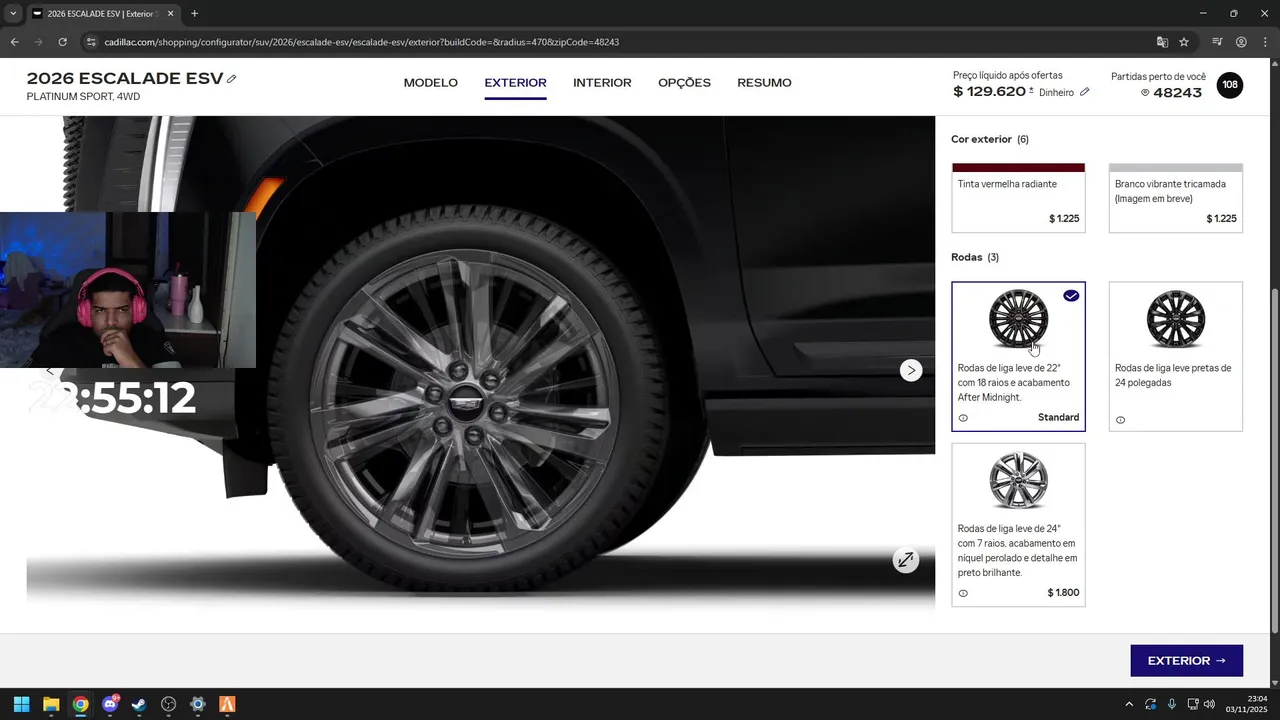Image resolution: width=1280 pixels, height=720 pixels.
Task: Open Chrome three-dot menu
Action: click(x=1264, y=42)
